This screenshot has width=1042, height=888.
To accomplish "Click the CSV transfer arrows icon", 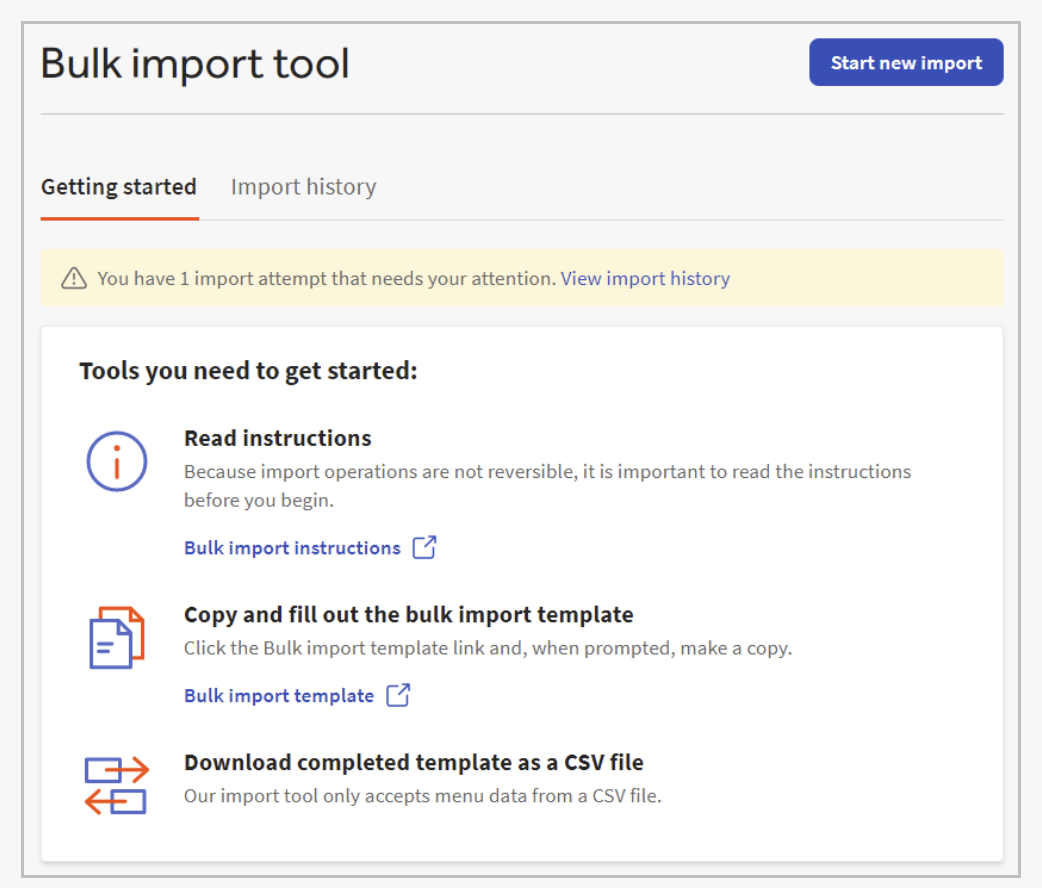I will (116, 785).
